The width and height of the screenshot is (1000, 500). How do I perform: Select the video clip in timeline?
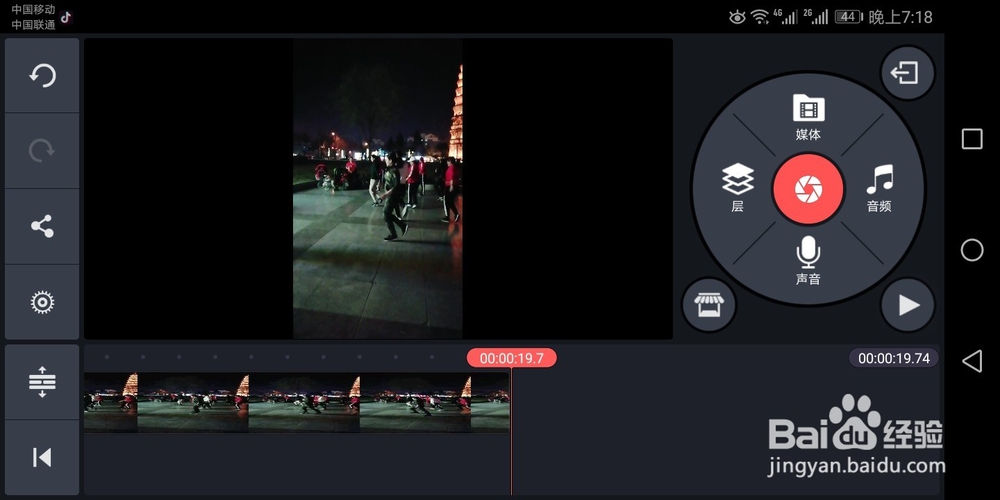(x=297, y=402)
